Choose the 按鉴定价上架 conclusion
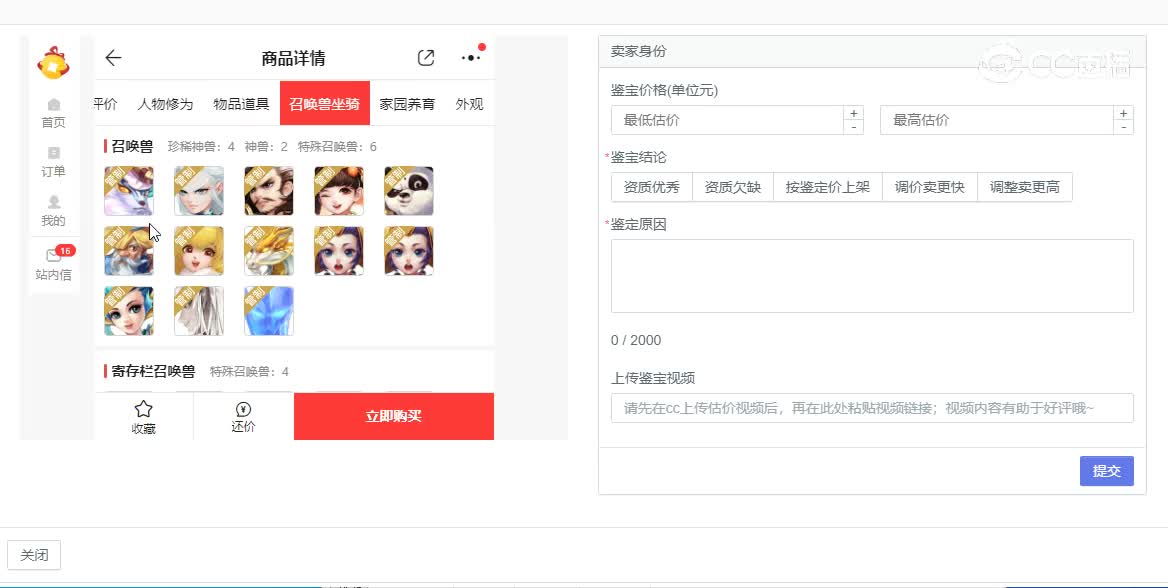The width and height of the screenshot is (1168, 588). (828, 187)
